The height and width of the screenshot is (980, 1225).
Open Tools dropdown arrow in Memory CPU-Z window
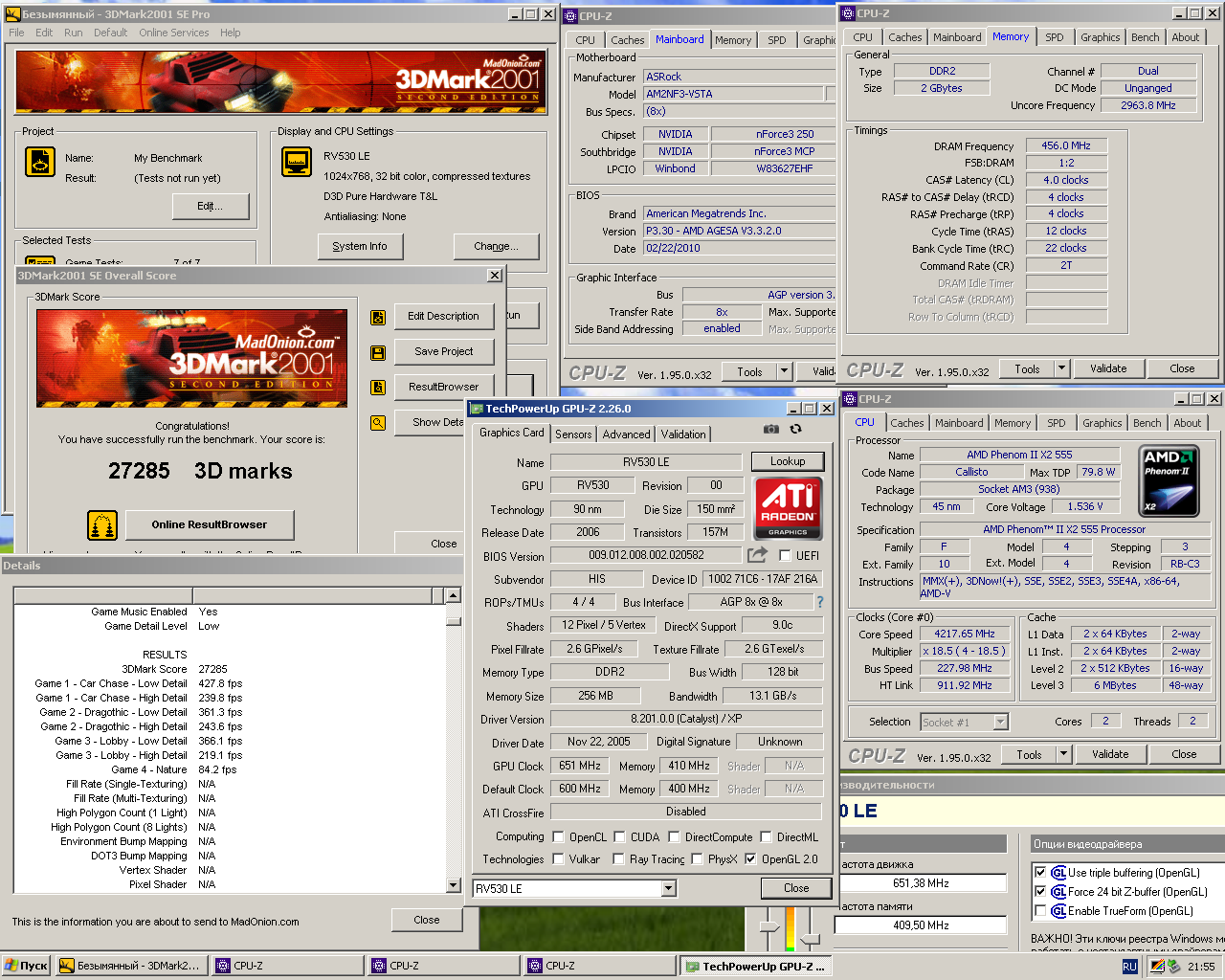coord(1060,368)
